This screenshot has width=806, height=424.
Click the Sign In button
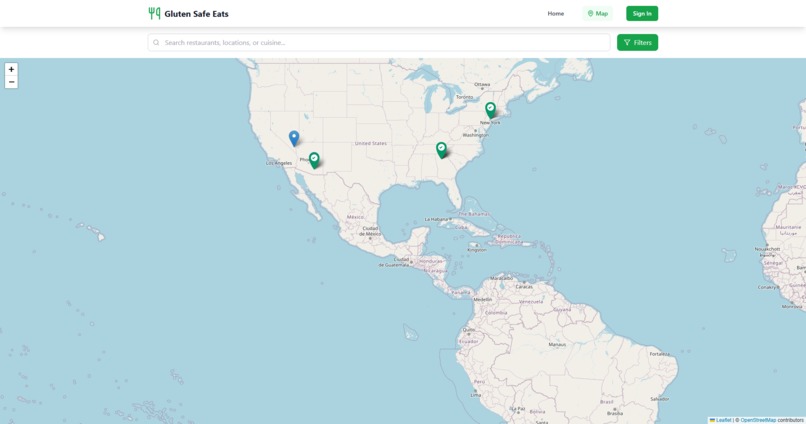tap(642, 14)
